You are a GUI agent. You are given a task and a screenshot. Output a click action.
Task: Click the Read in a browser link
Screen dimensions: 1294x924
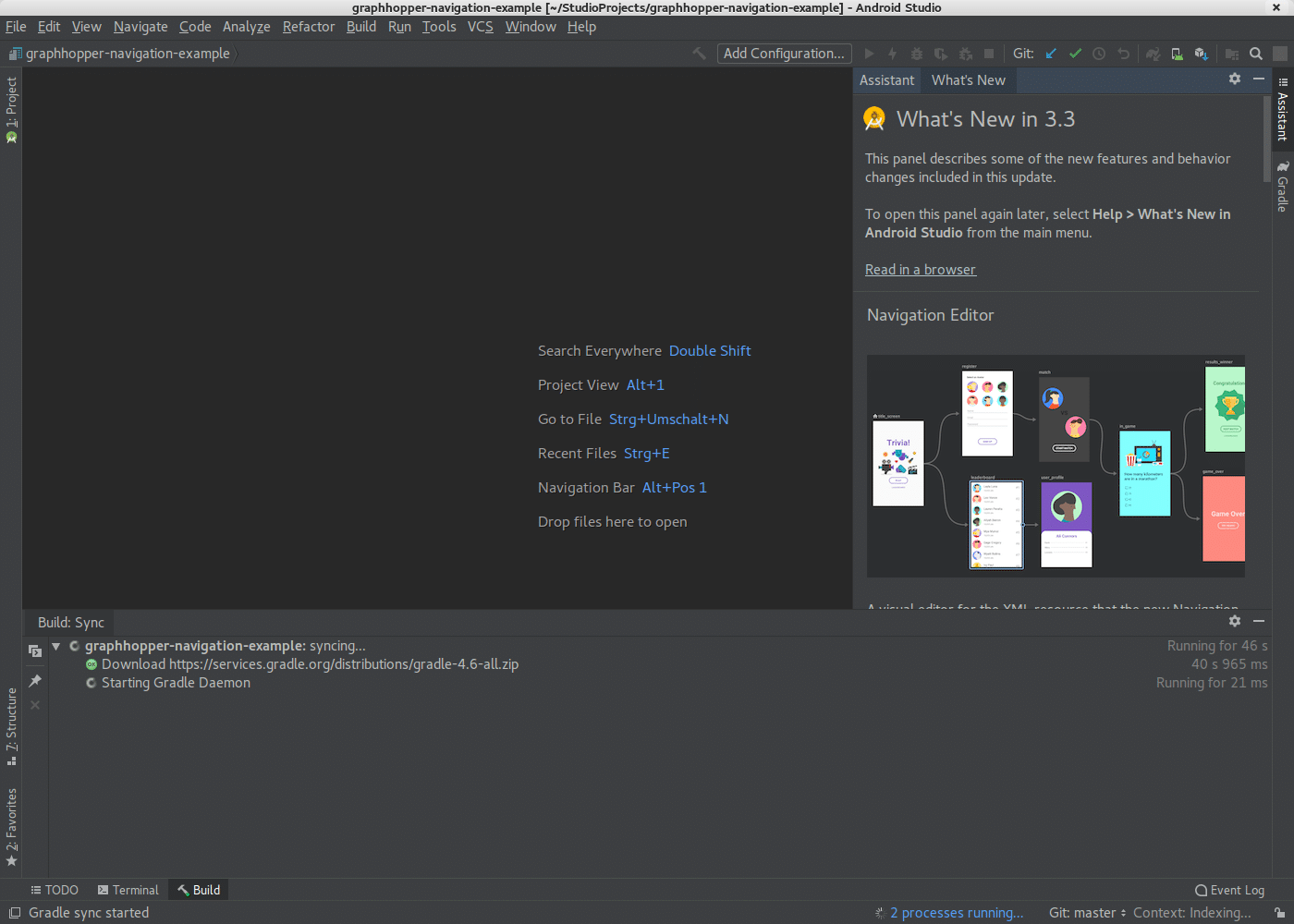pos(920,270)
